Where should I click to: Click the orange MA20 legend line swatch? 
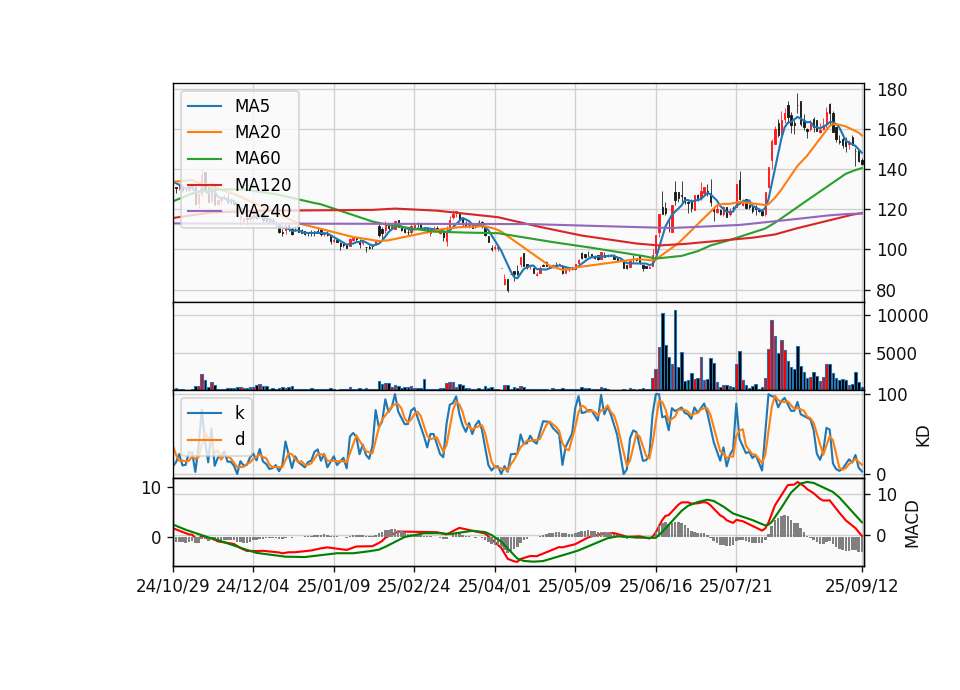[204, 132]
